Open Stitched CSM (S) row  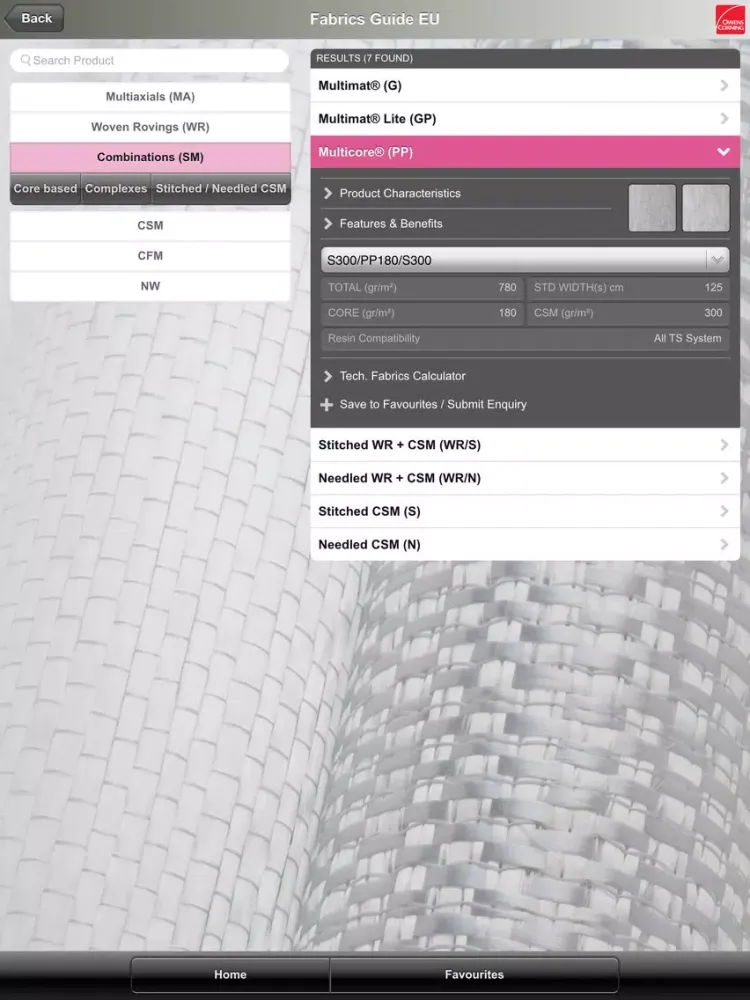tap(525, 511)
